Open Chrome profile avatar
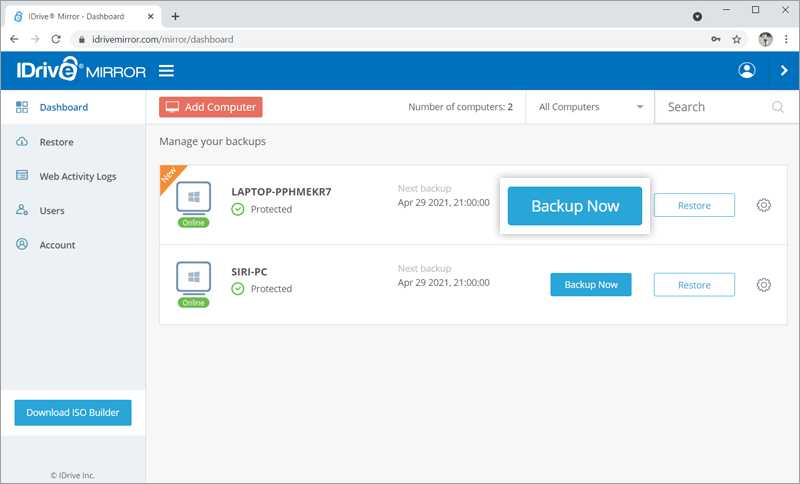 tap(765, 39)
